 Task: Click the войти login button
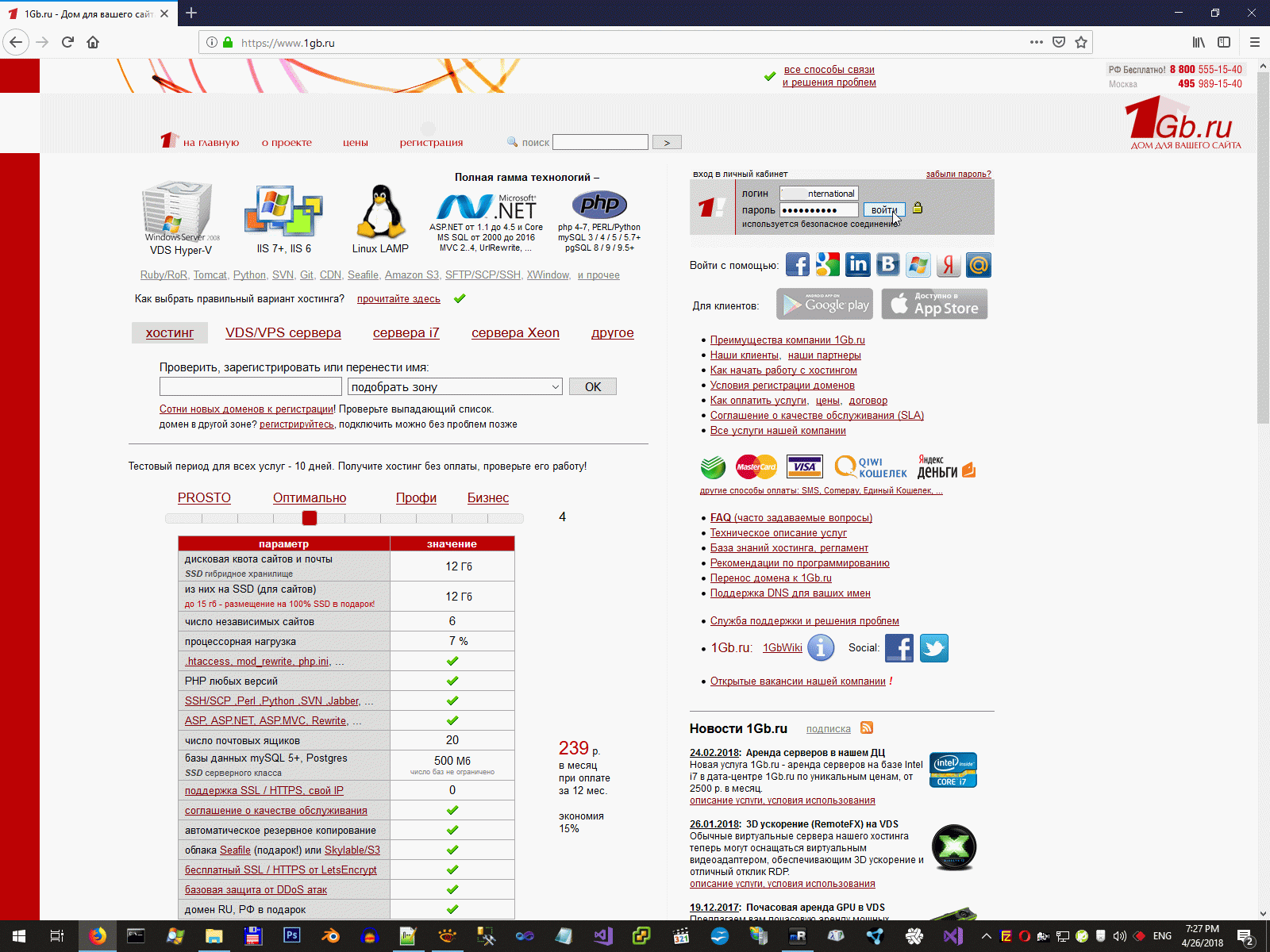(884, 210)
